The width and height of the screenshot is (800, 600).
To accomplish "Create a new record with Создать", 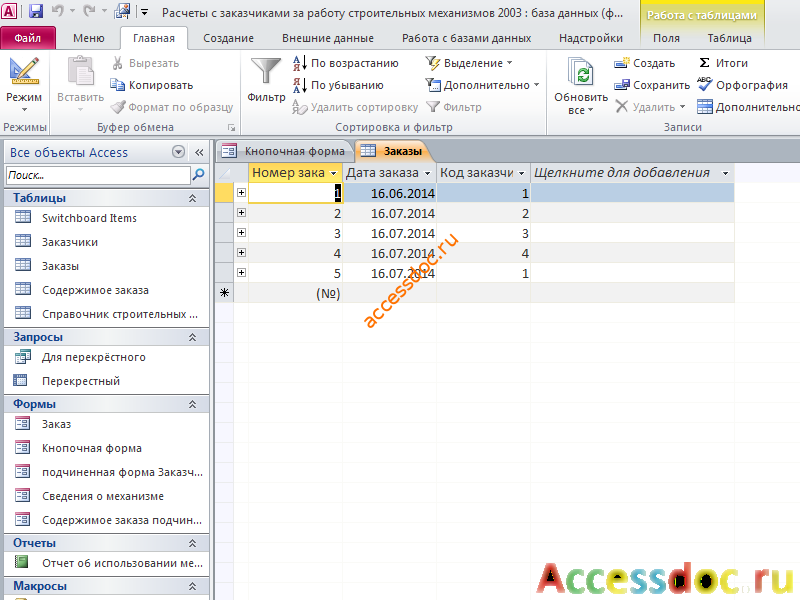I will (644, 63).
